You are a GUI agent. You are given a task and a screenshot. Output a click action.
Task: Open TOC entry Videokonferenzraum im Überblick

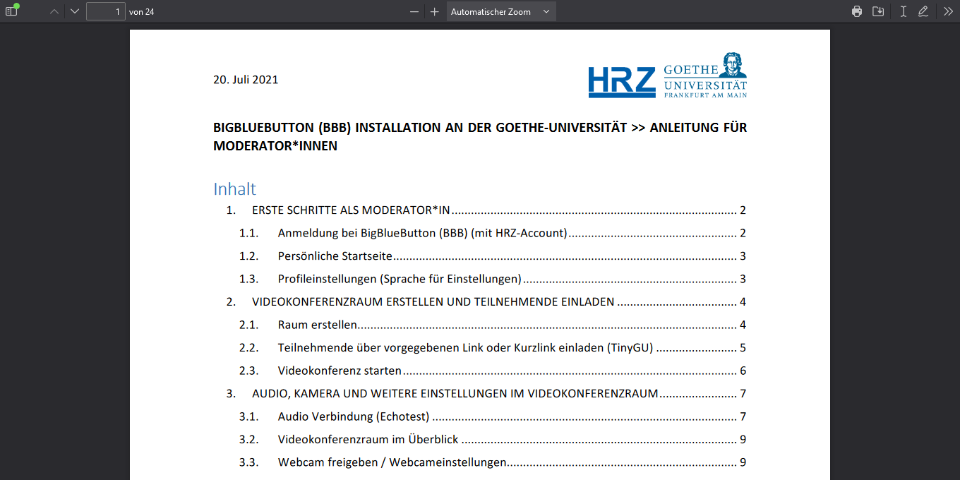493,439
